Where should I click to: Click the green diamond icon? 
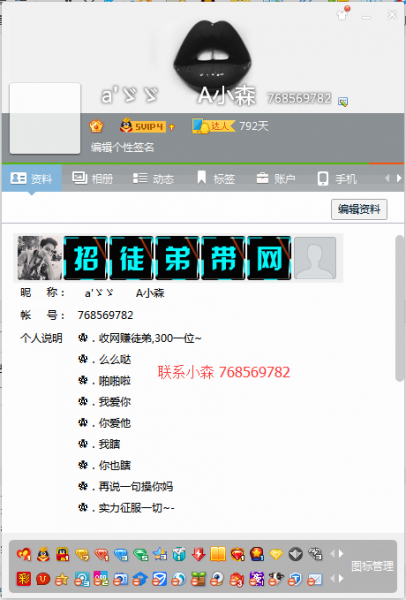[x=140, y=554]
